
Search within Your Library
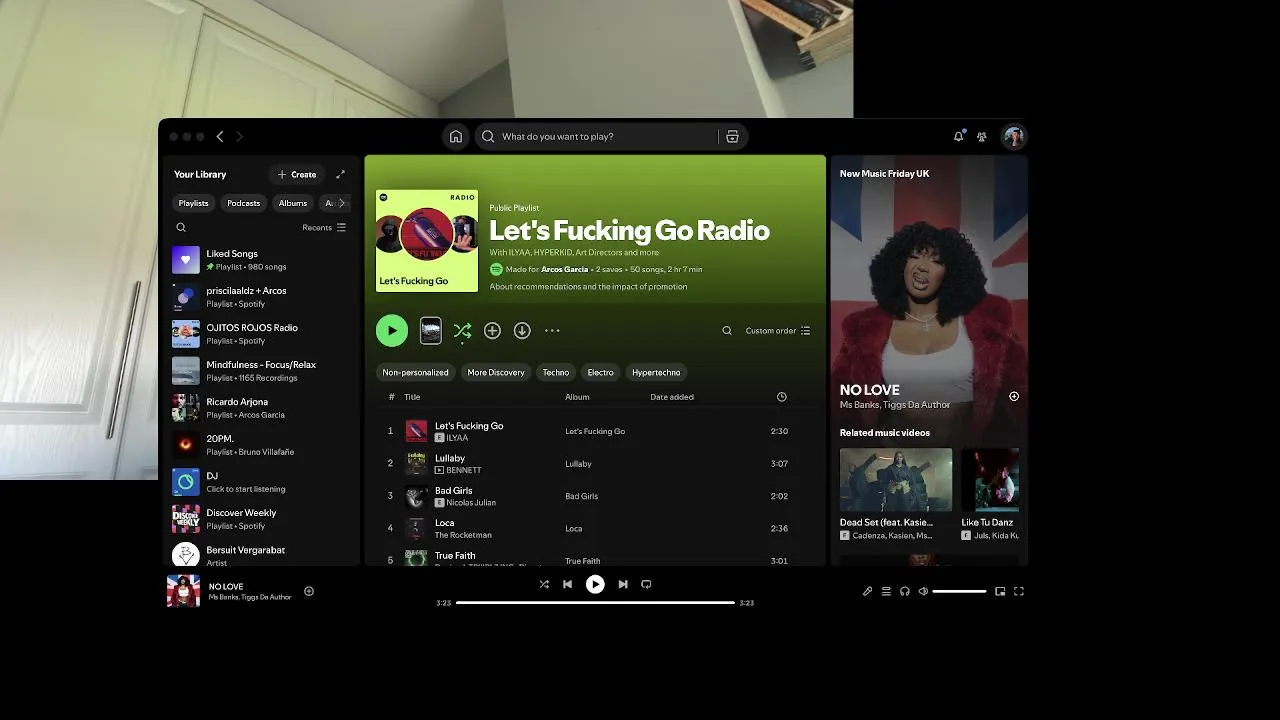tap(181, 227)
